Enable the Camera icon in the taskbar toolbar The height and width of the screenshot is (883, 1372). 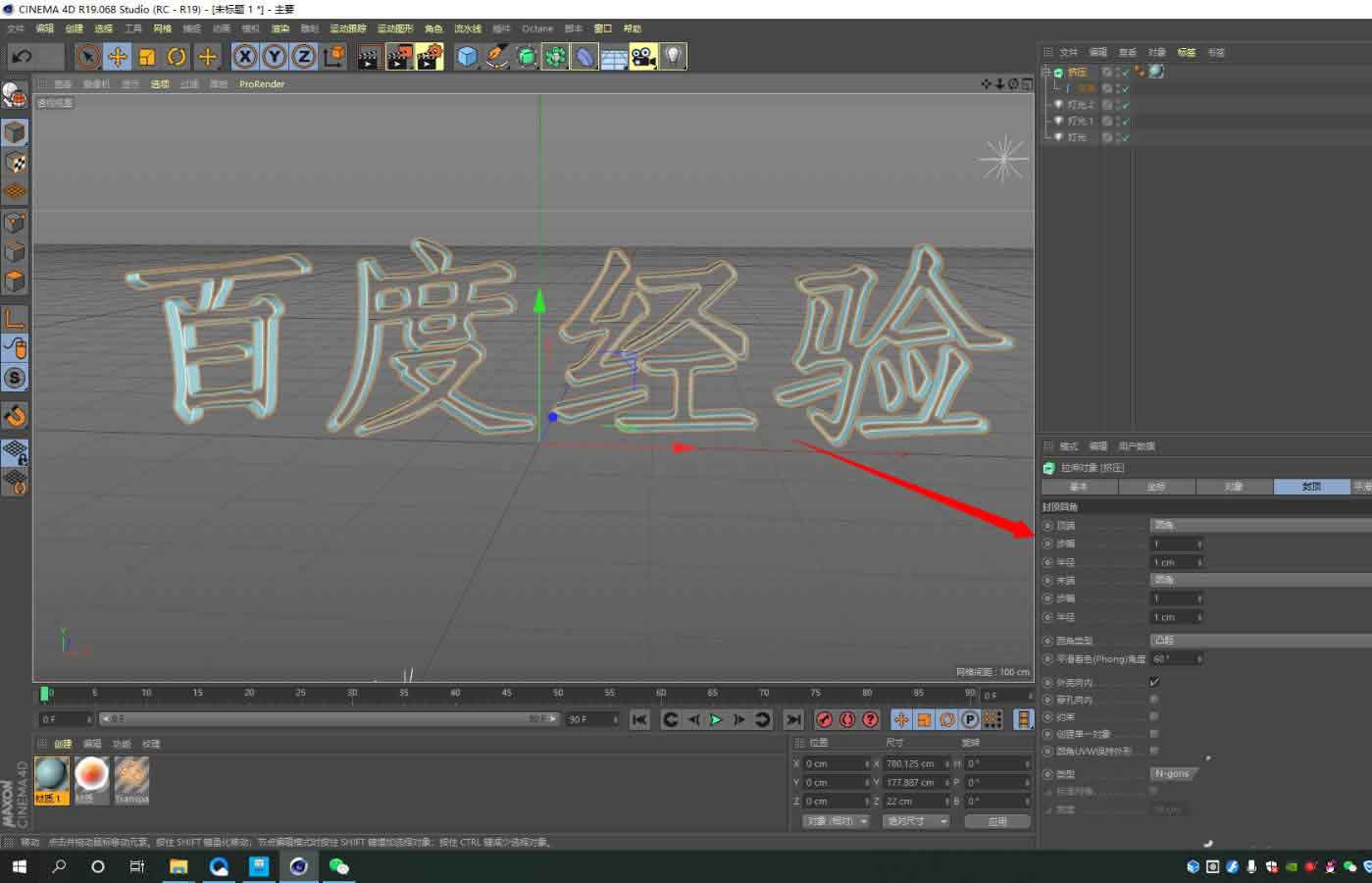pos(642,56)
